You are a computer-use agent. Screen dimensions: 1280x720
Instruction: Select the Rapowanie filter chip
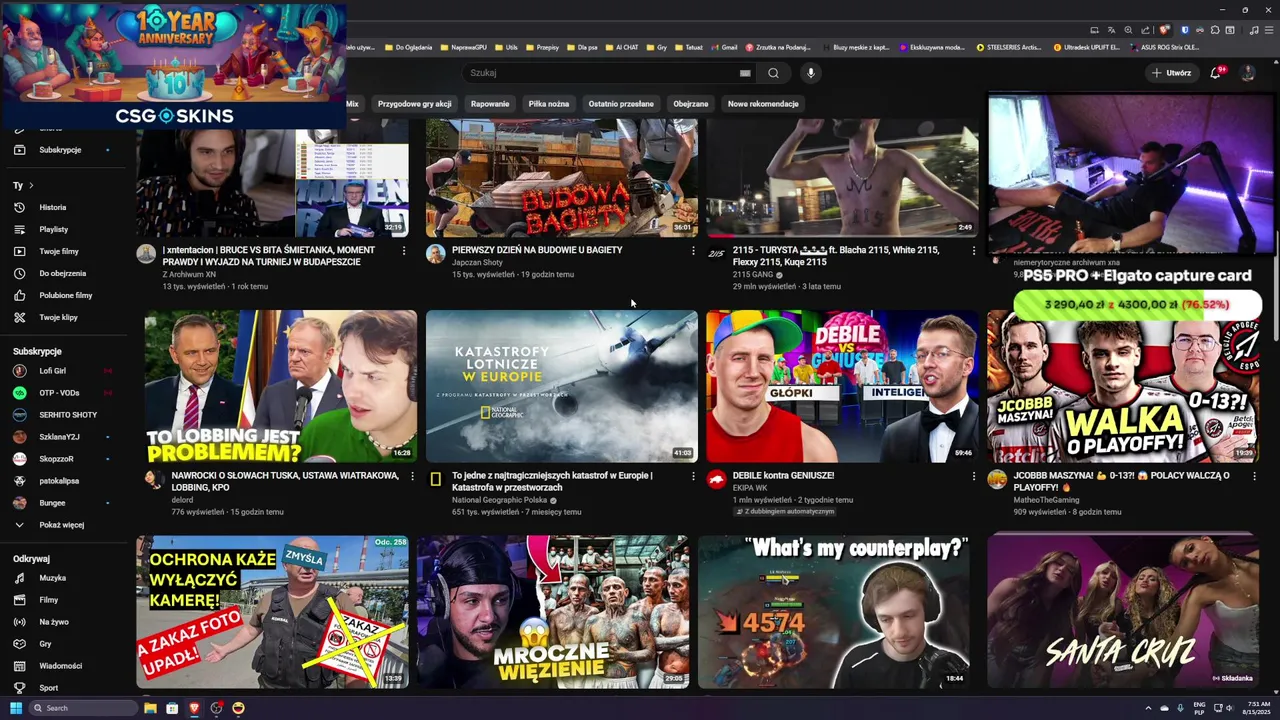(x=490, y=104)
